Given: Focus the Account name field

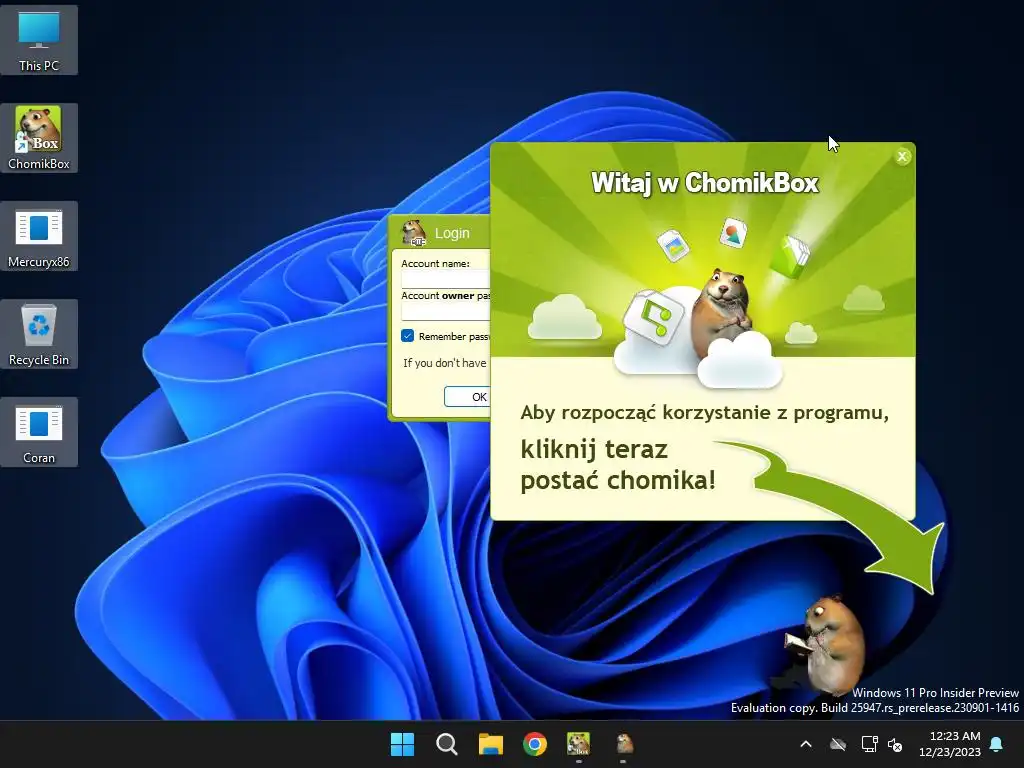Looking at the screenshot, I should (x=445, y=279).
